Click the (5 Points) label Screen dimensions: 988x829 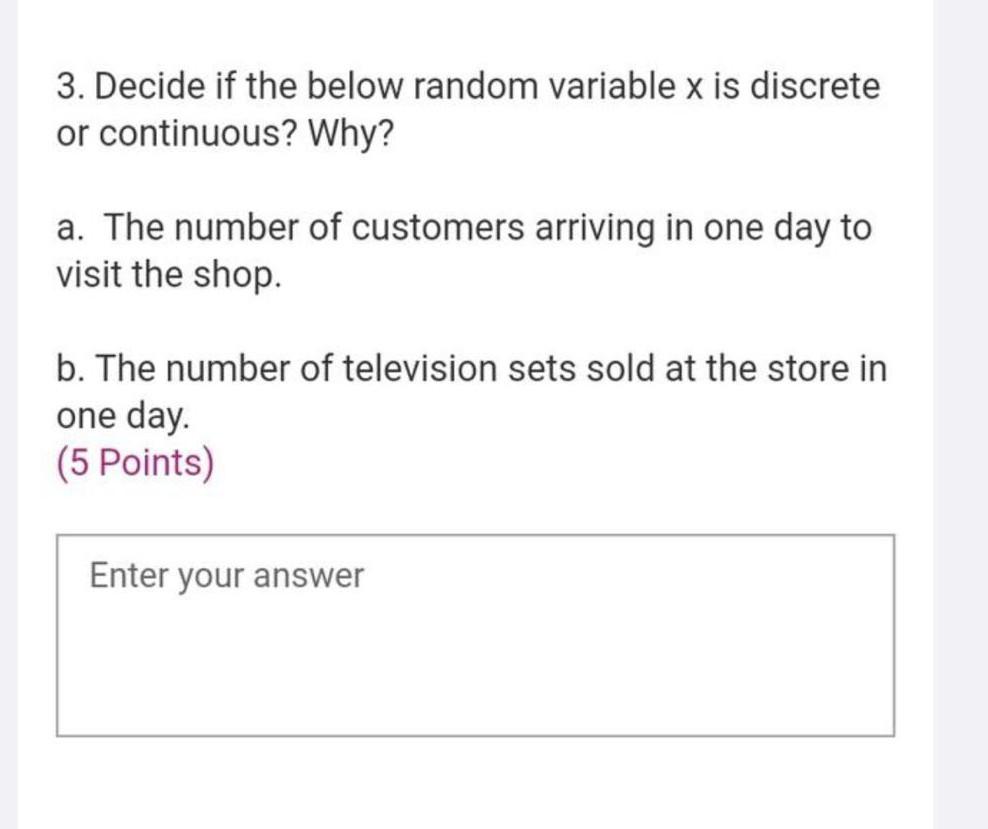click(x=135, y=462)
